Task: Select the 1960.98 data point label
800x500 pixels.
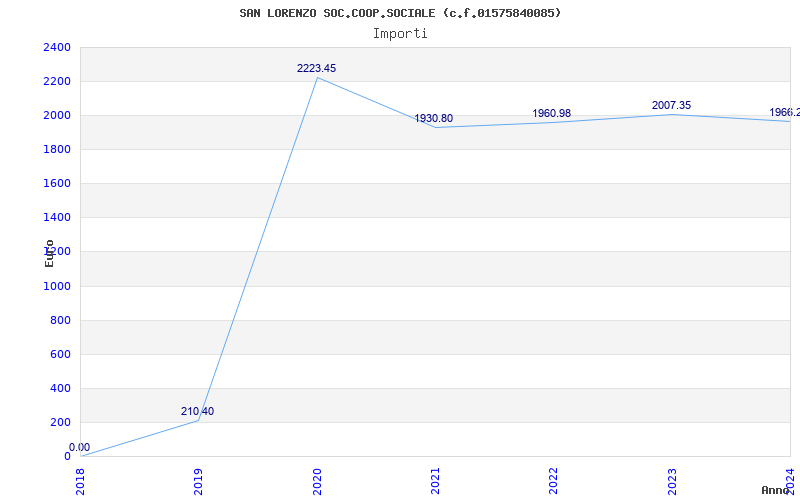Action: (x=552, y=113)
